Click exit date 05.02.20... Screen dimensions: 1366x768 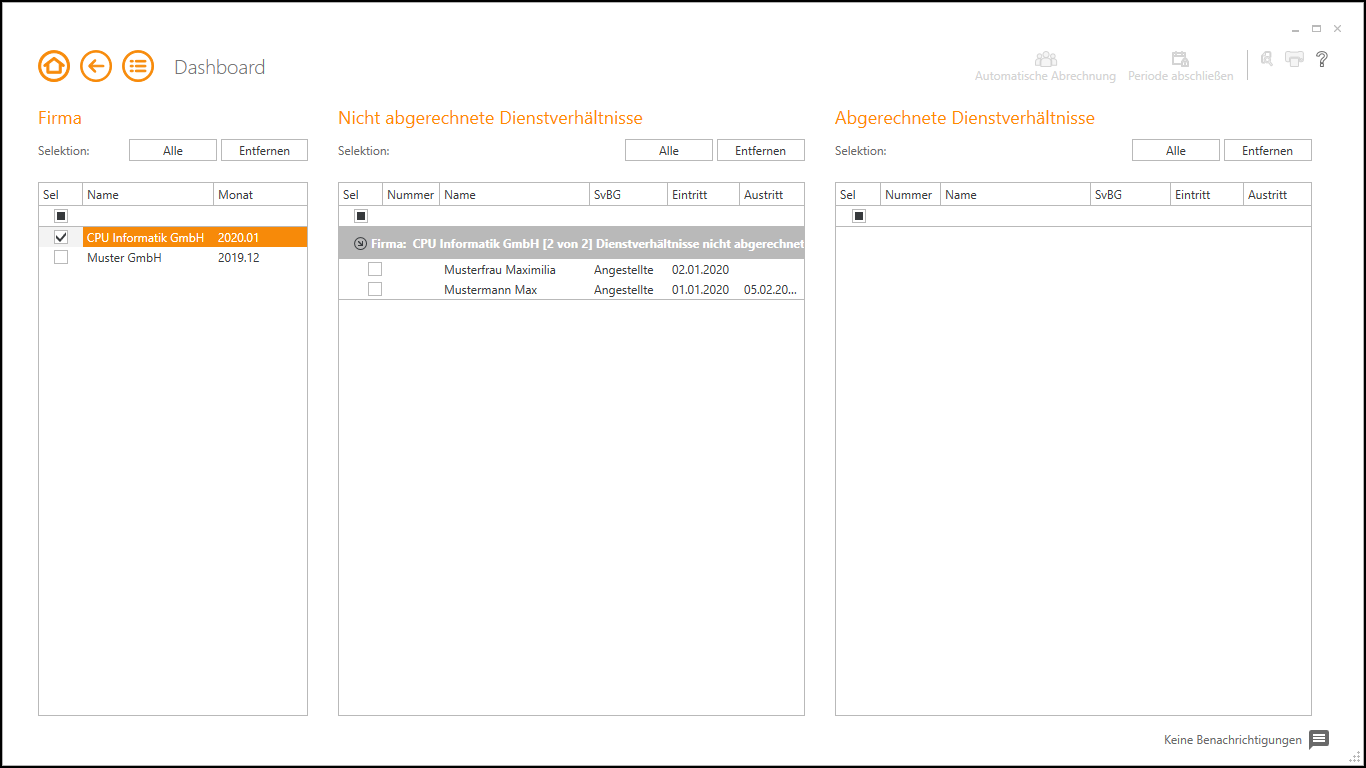click(771, 290)
